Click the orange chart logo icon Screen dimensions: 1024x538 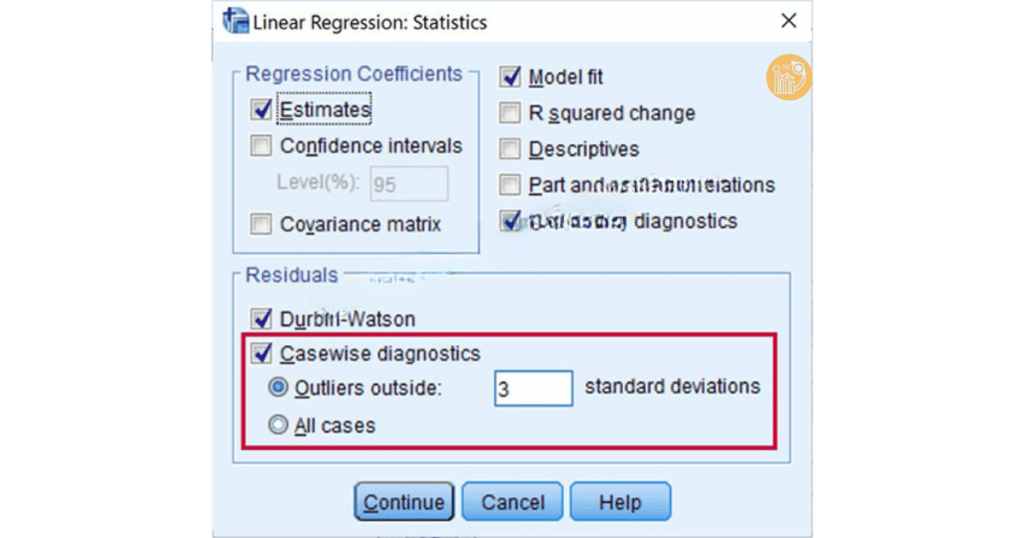[x=789, y=77]
